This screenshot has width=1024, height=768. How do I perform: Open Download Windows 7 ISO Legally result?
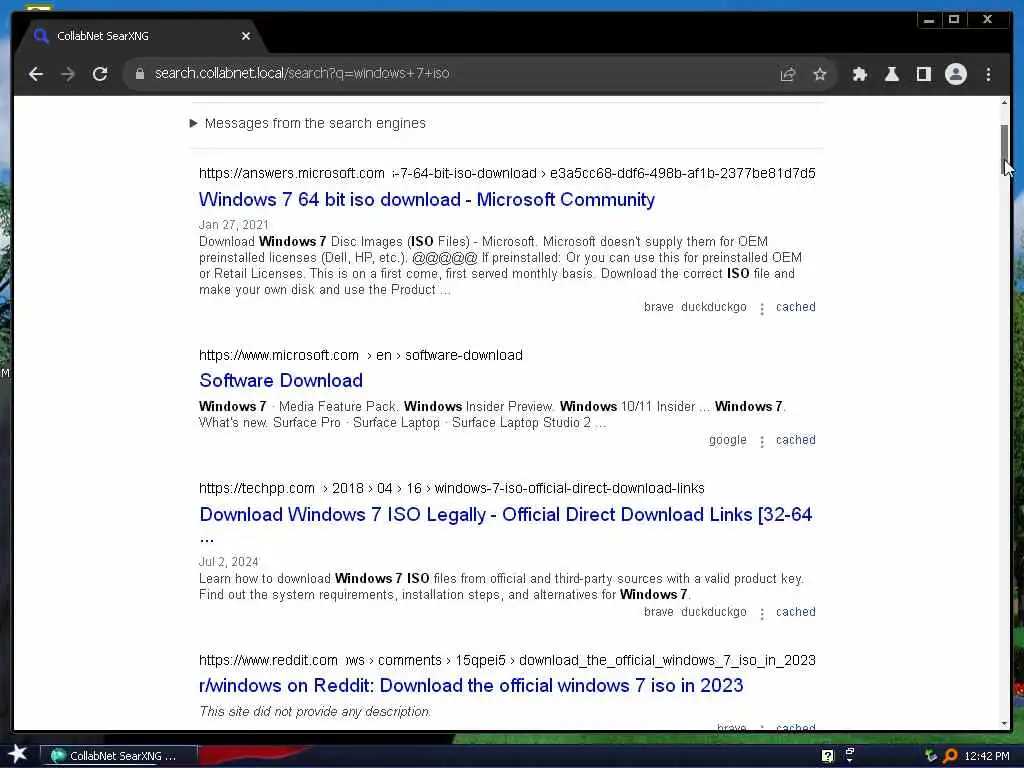click(505, 514)
